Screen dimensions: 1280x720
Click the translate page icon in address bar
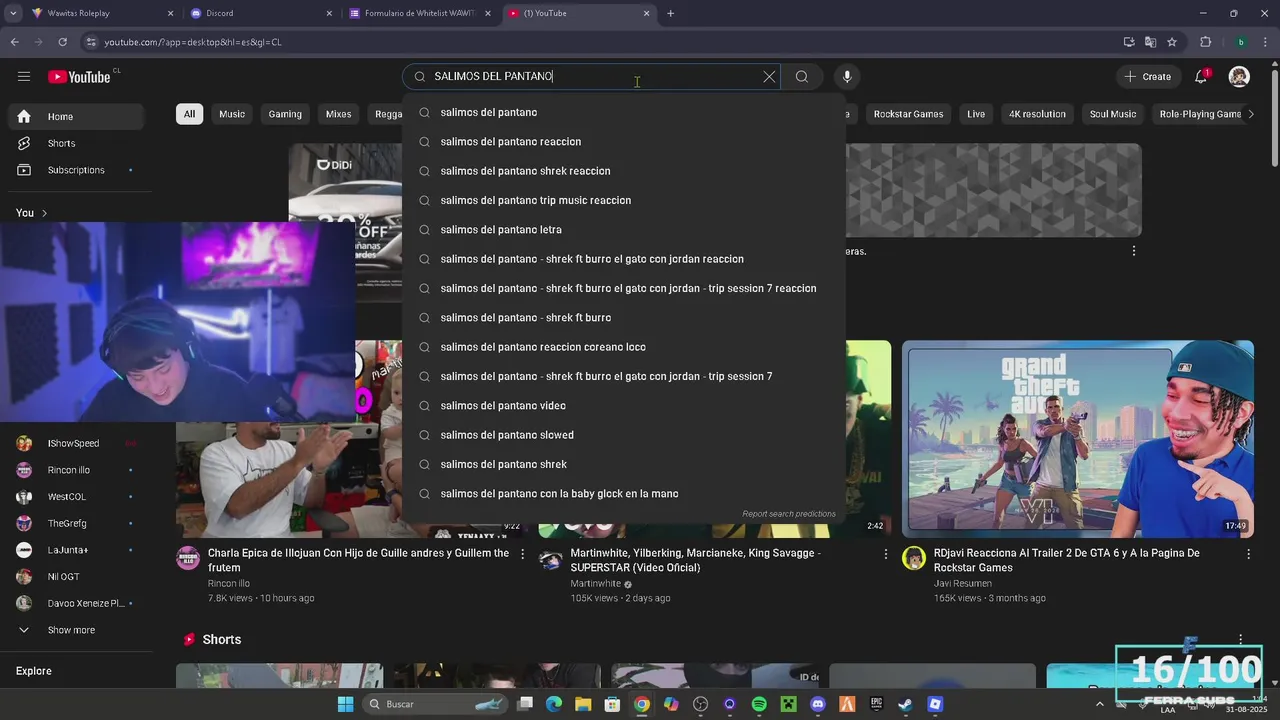tap(1150, 42)
